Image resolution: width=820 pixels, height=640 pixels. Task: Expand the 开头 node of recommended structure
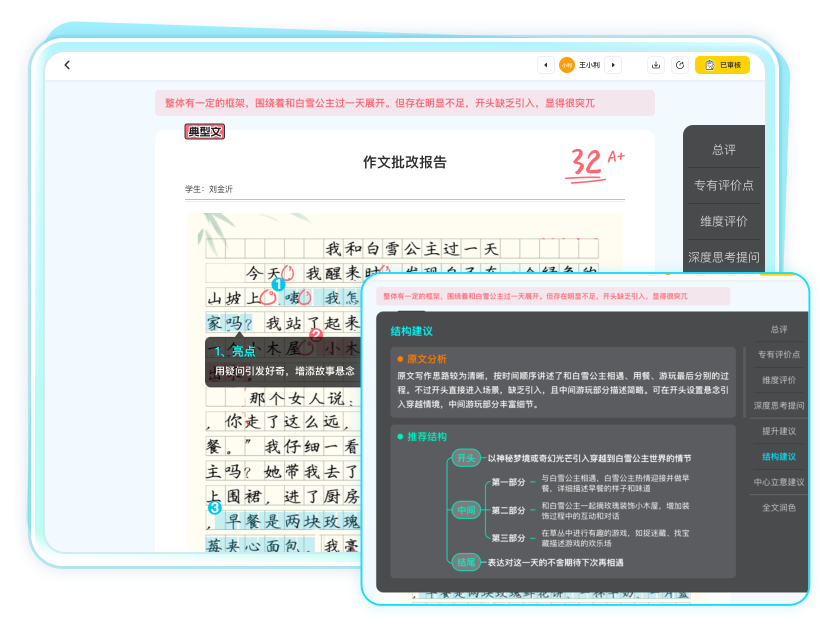464,456
